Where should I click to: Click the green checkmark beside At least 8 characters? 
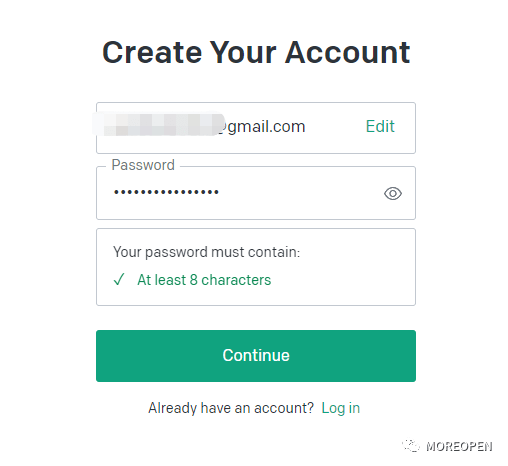(x=119, y=279)
